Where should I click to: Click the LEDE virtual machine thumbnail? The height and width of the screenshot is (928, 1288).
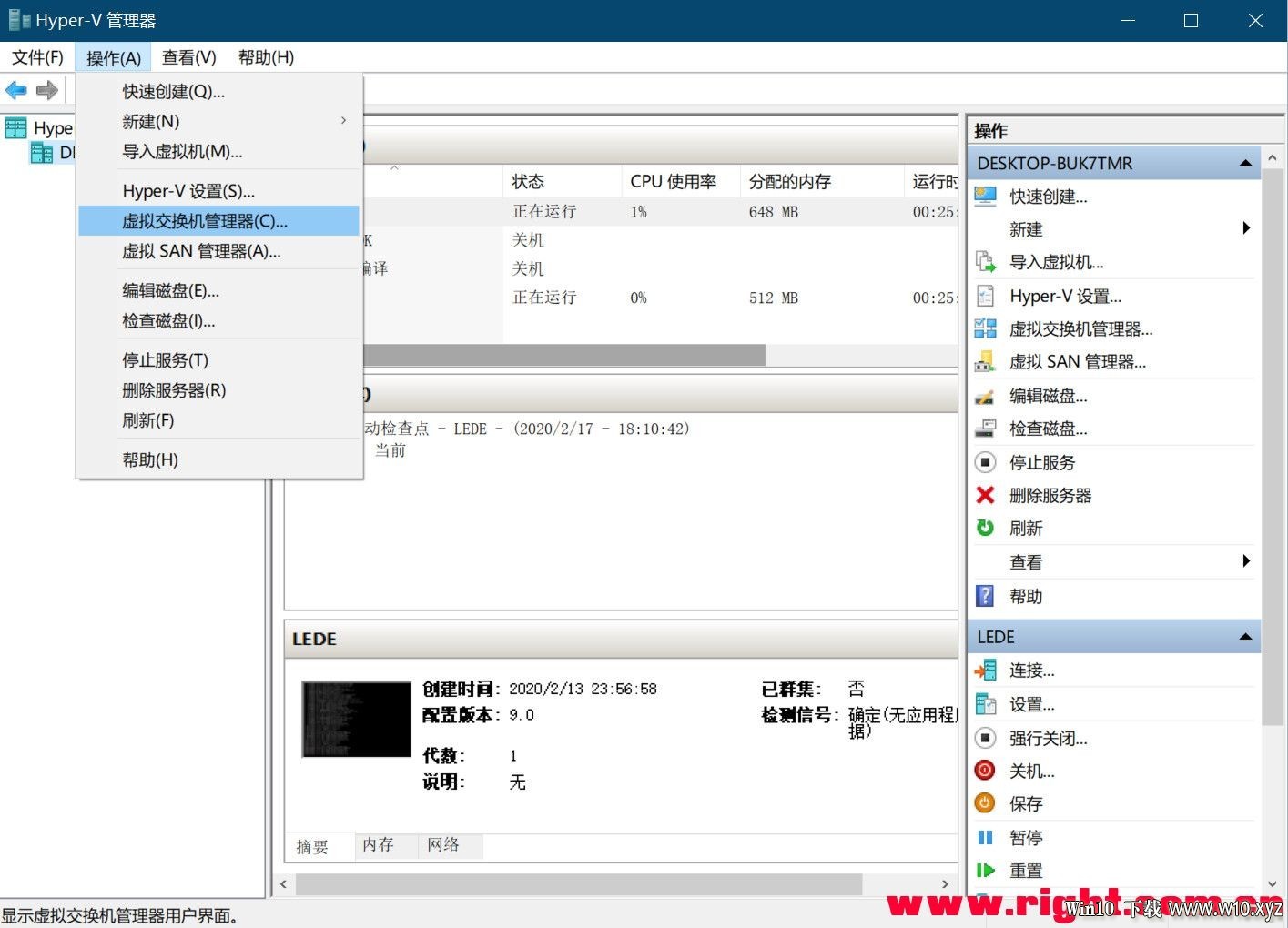356,719
